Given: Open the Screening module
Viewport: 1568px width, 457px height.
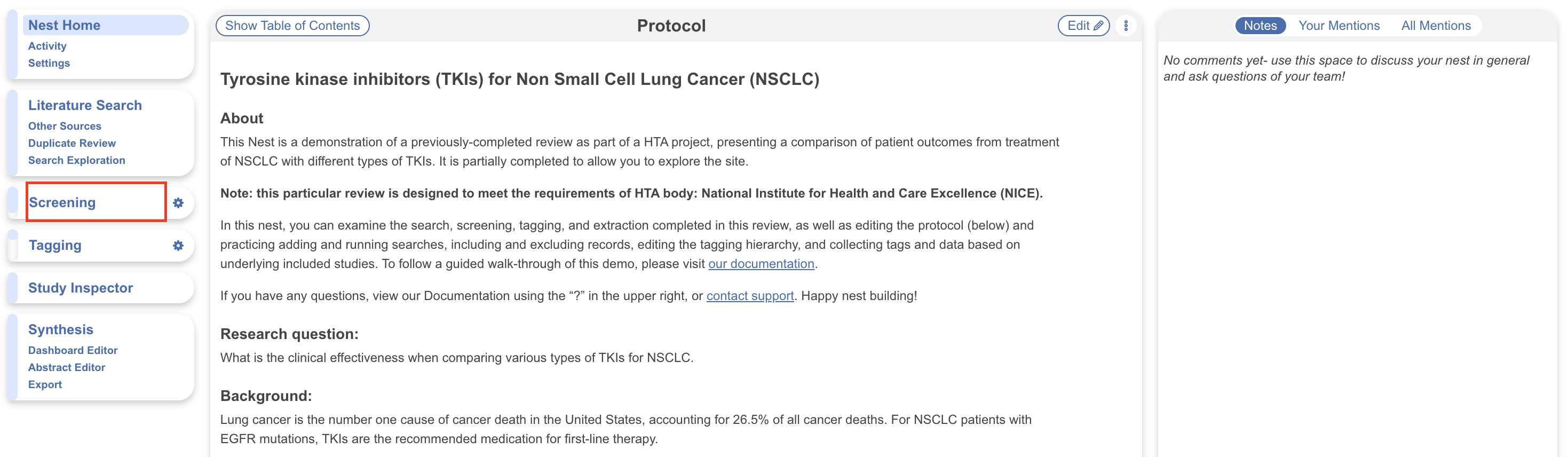Looking at the screenshot, I should pos(62,203).
